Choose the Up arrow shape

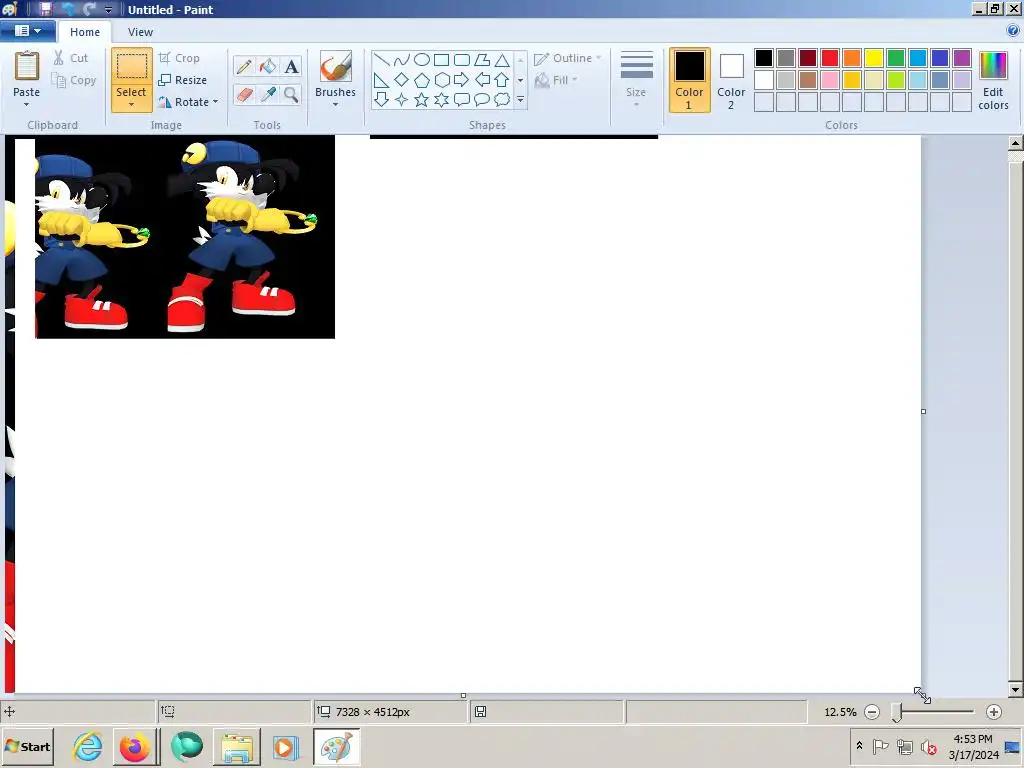click(x=502, y=80)
